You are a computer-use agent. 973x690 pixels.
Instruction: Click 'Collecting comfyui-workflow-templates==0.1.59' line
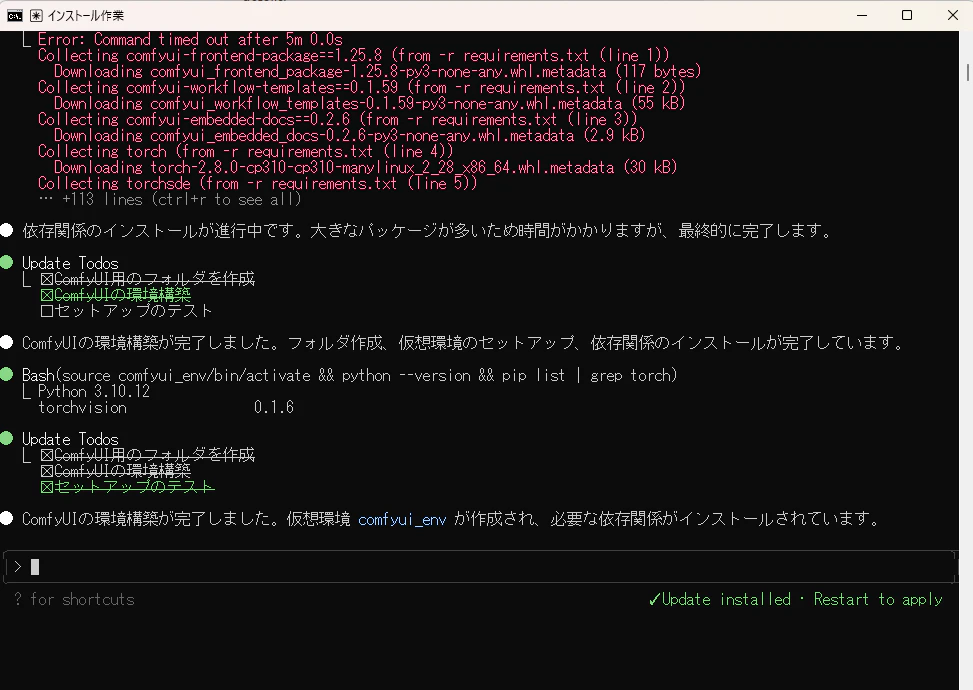[x=361, y=87]
